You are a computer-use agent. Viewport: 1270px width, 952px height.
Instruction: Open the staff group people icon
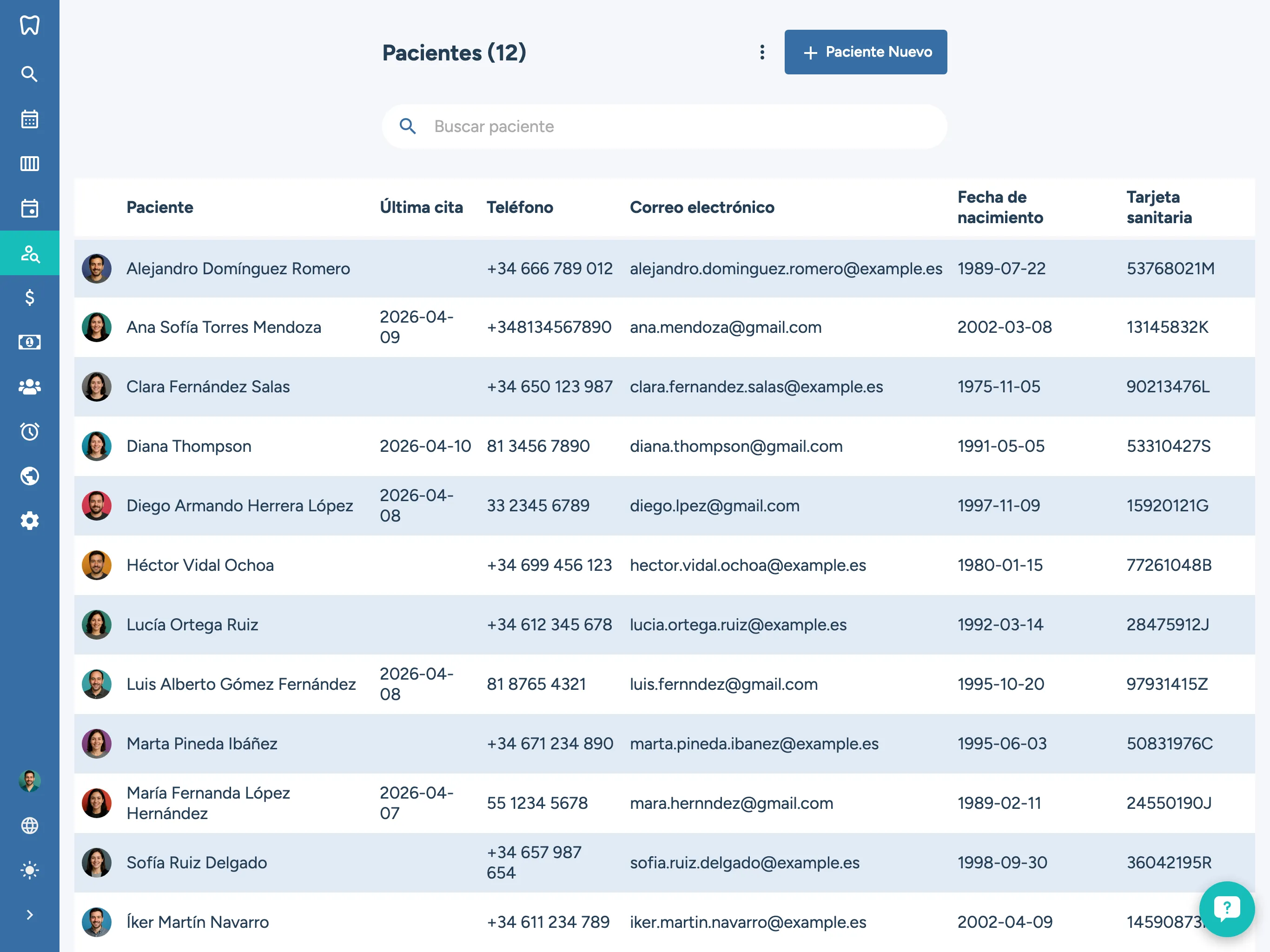(x=29, y=387)
